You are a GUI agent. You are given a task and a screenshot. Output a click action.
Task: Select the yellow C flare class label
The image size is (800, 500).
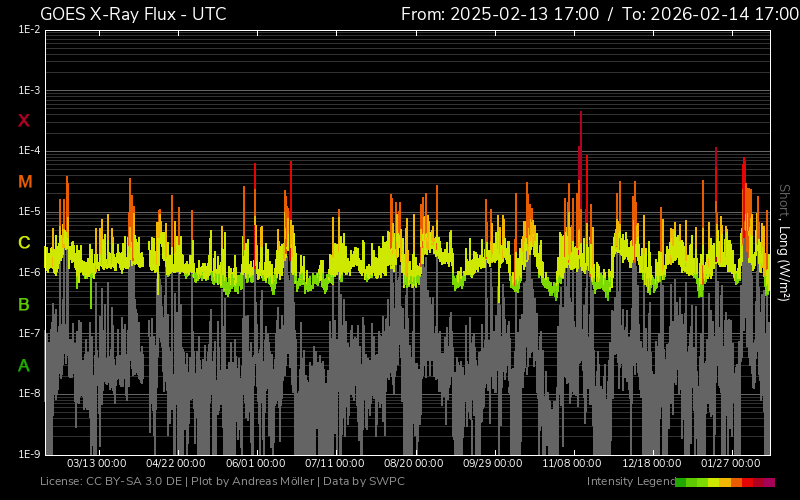click(24, 243)
